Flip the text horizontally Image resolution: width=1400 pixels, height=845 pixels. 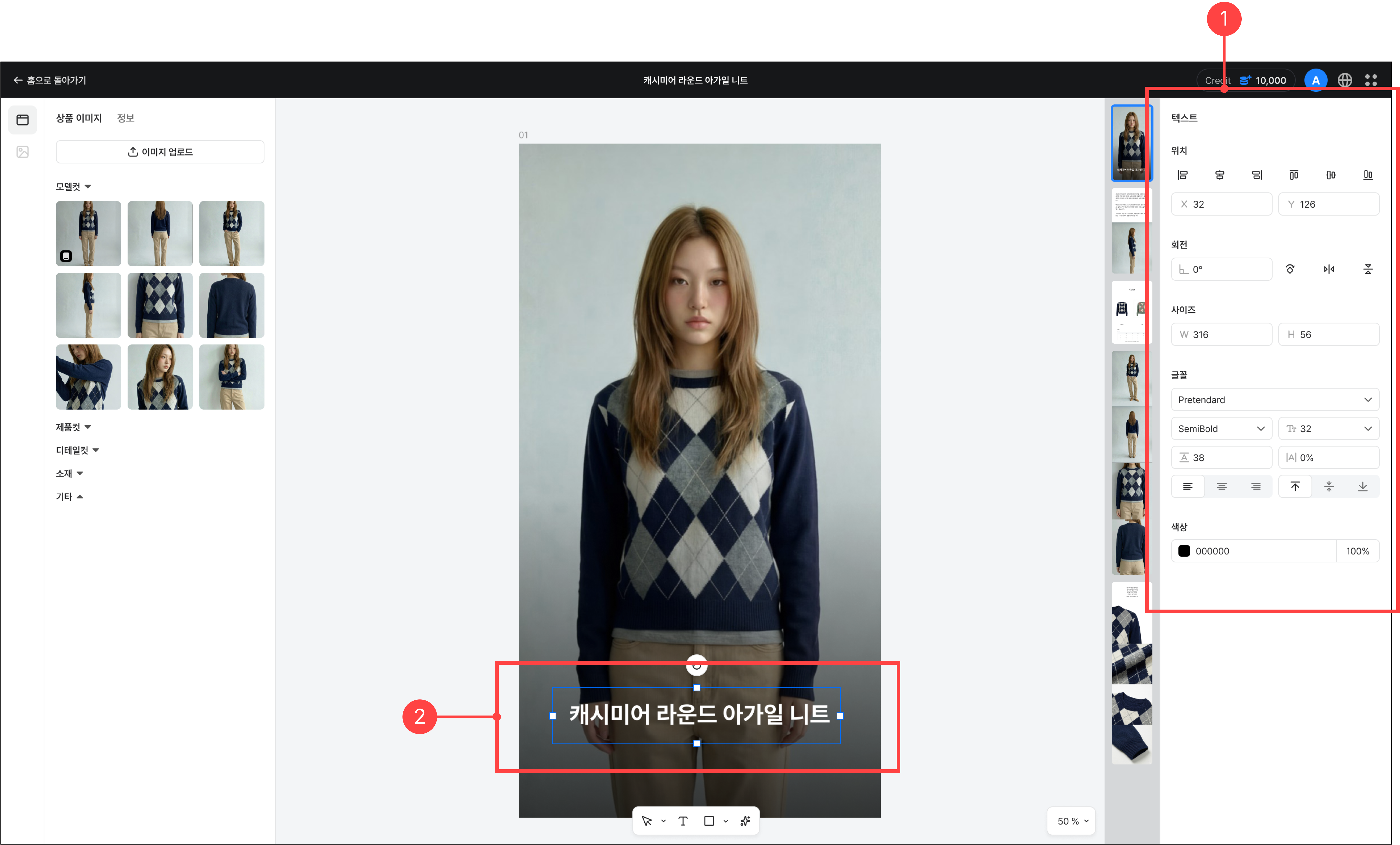tap(1329, 269)
